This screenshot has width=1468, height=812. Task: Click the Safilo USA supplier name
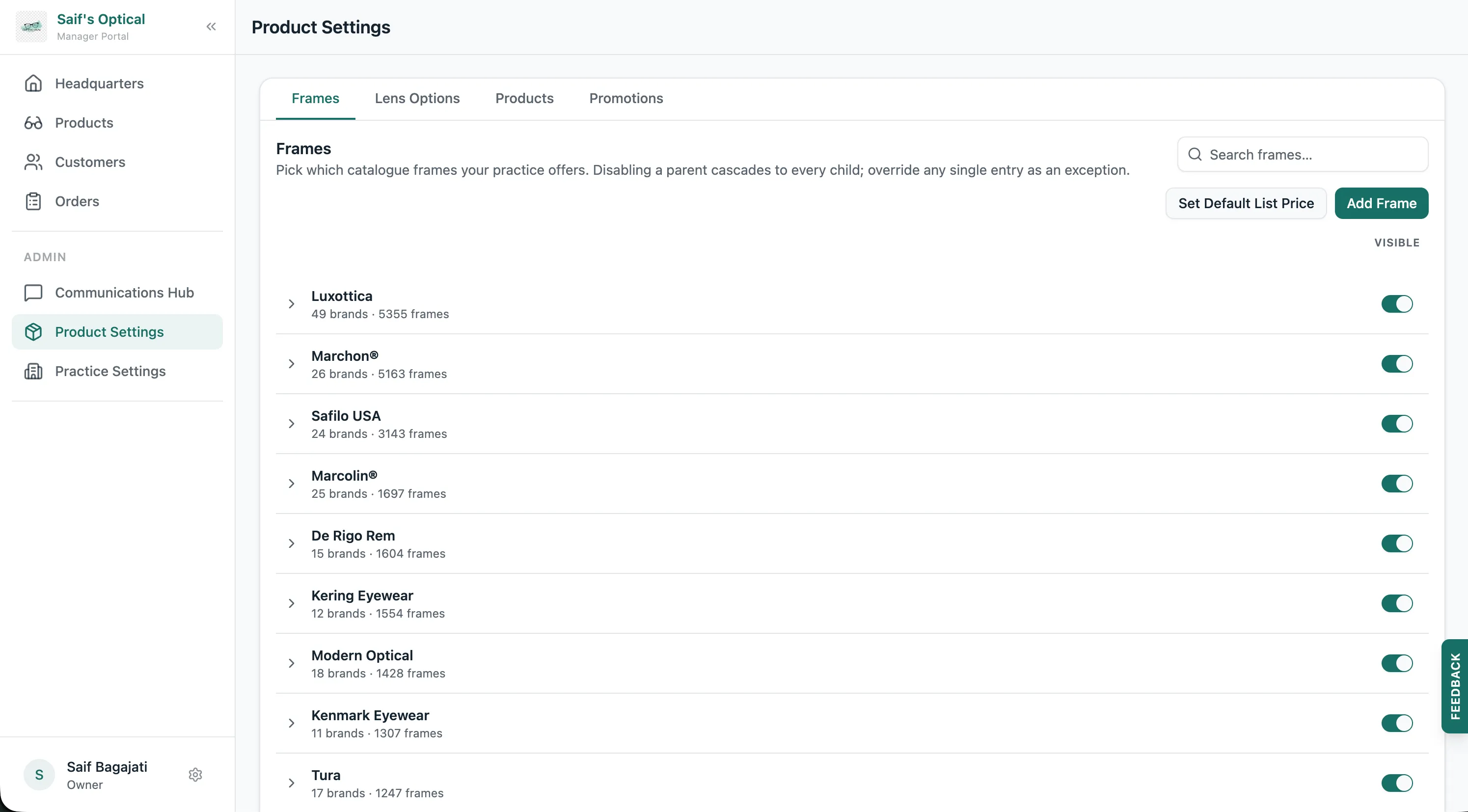click(x=346, y=415)
